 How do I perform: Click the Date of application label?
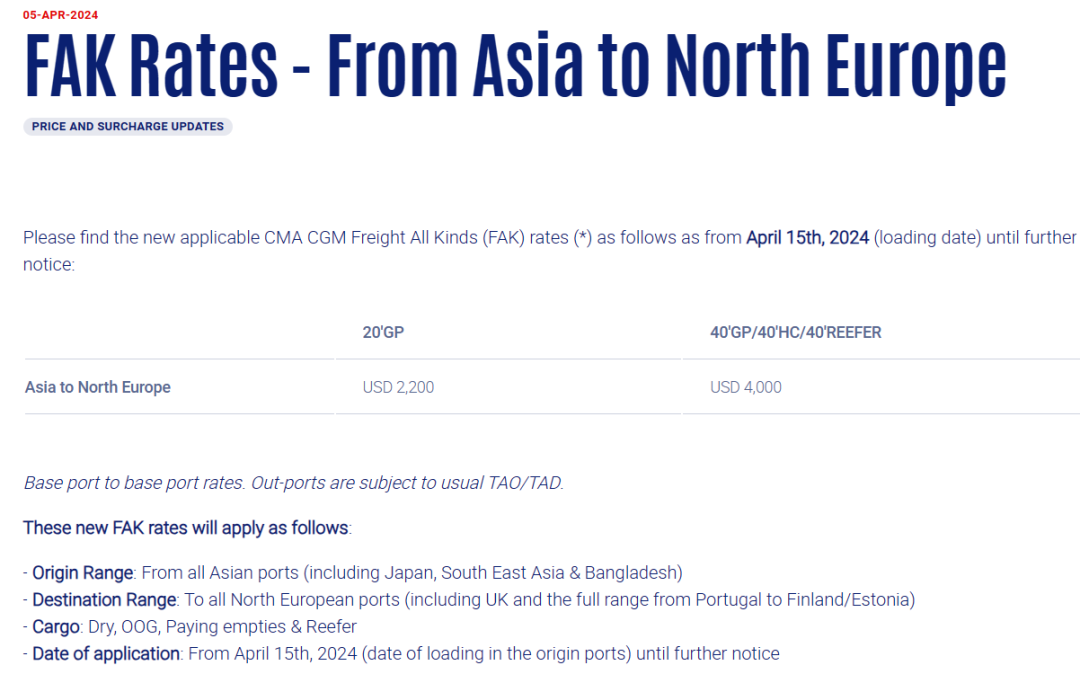pyautogui.click(x=106, y=653)
